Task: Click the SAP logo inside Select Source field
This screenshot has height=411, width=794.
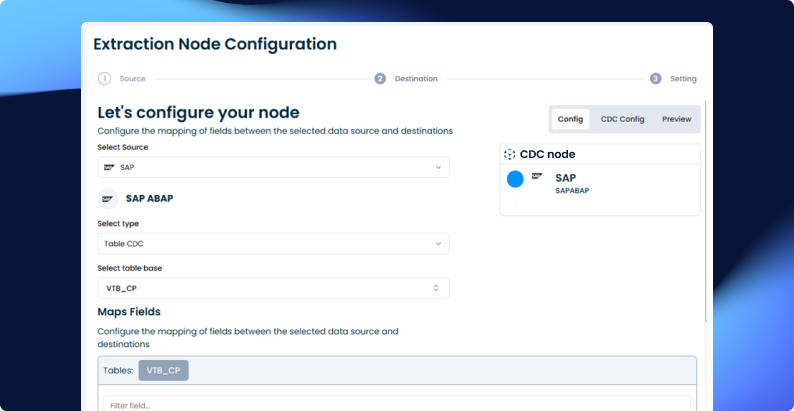Action: 109,167
